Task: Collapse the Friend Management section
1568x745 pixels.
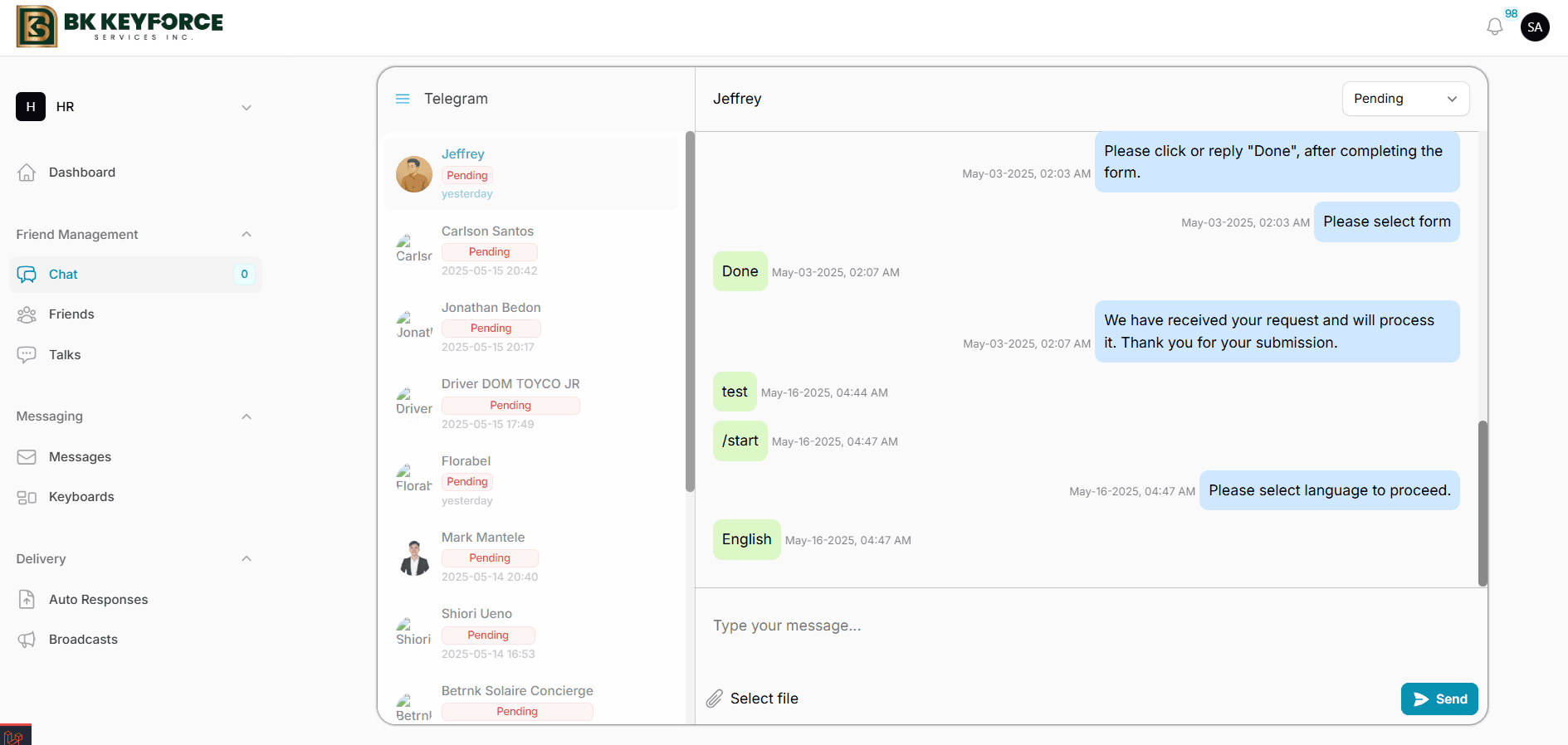Action: coord(246,235)
